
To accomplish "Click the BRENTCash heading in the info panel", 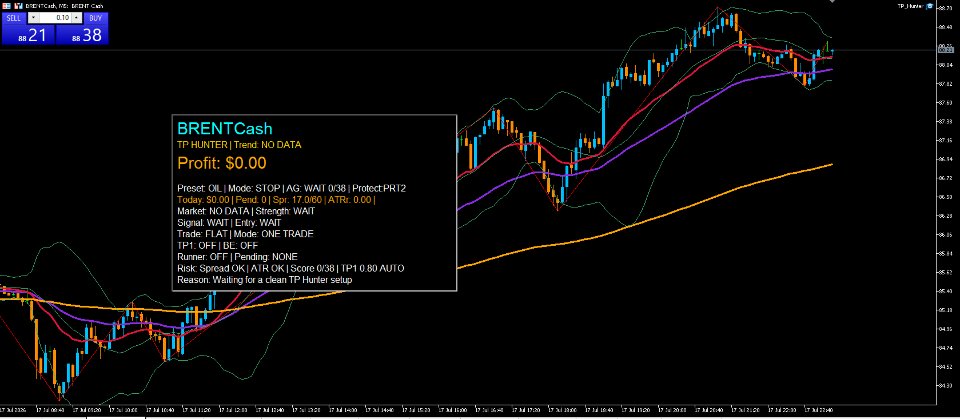I will (225, 129).
